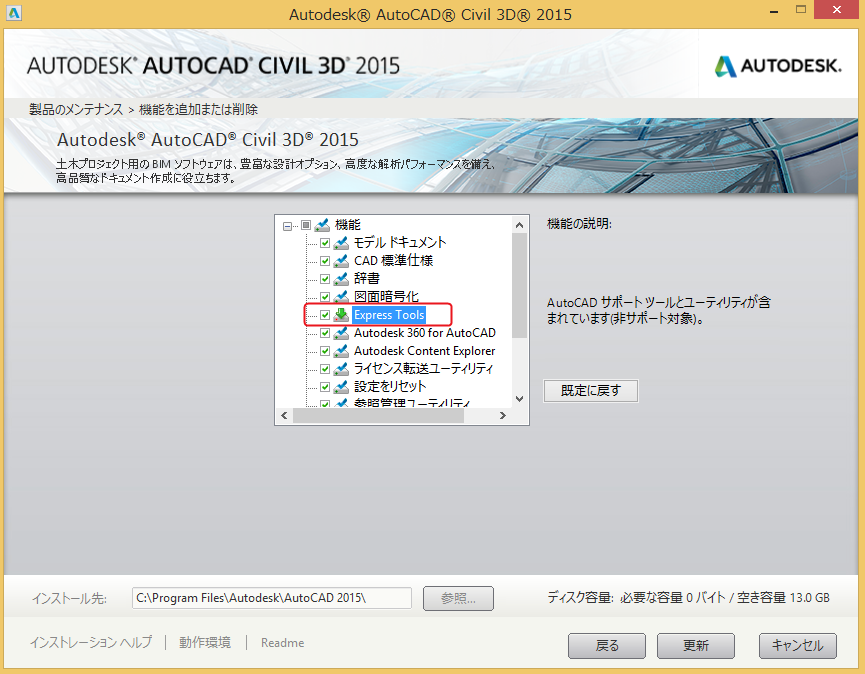
Task: Click the Autodesk Content Explorer icon
Action: (341, 351)
